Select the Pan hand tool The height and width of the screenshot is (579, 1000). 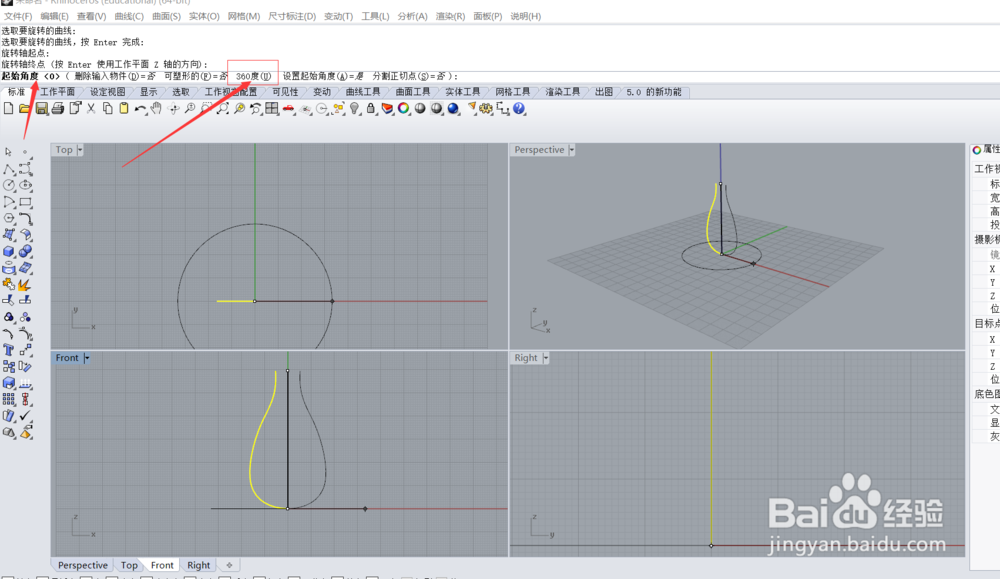click(156, 108)
